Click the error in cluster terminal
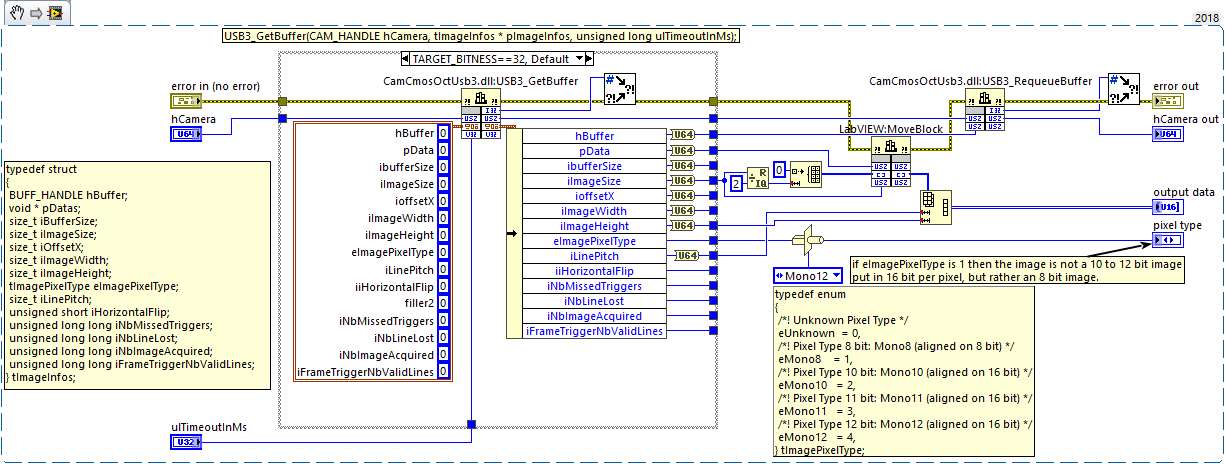 coord(187,102)
